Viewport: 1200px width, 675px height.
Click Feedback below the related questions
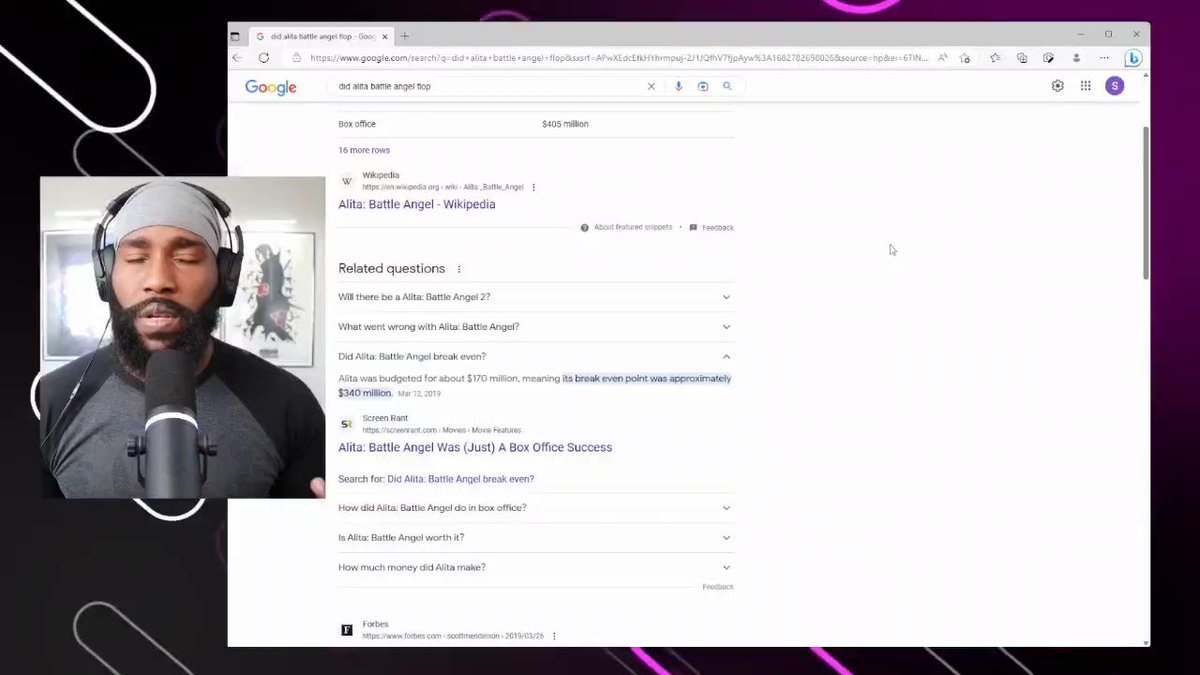(718, 587)
